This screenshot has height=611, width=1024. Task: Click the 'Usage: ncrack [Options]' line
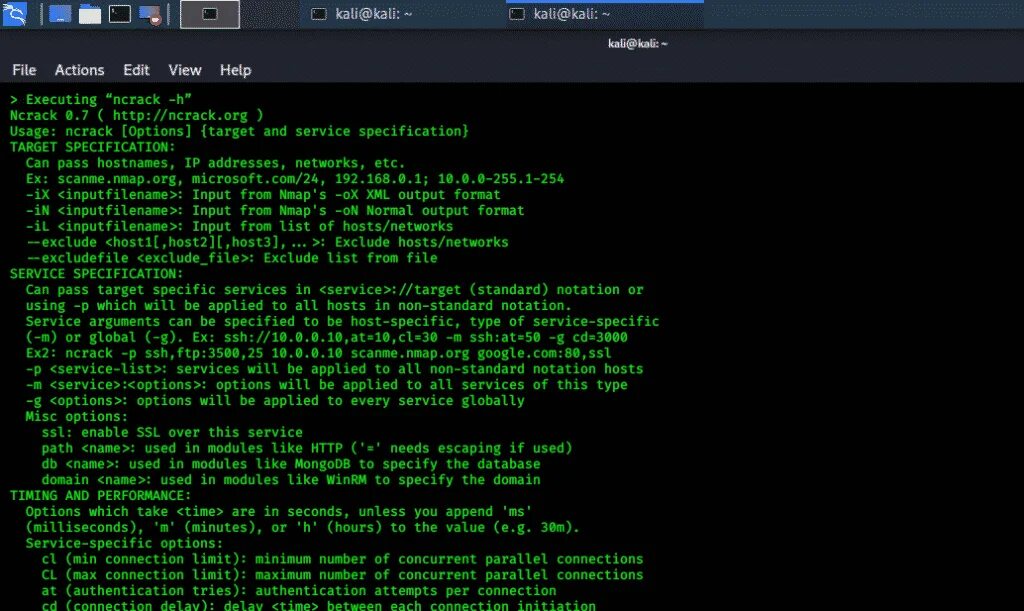coord(239,131)
